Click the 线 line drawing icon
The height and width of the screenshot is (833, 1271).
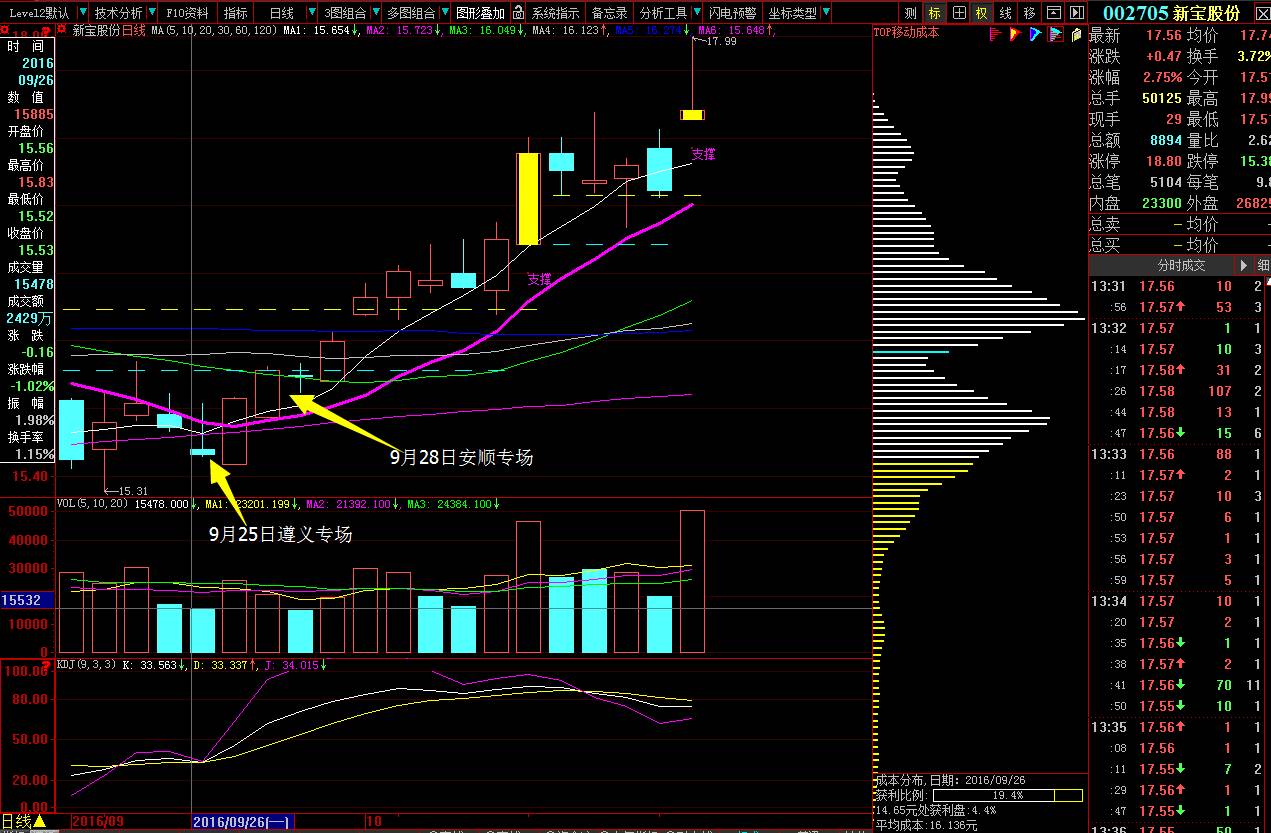click(1006, 13)
